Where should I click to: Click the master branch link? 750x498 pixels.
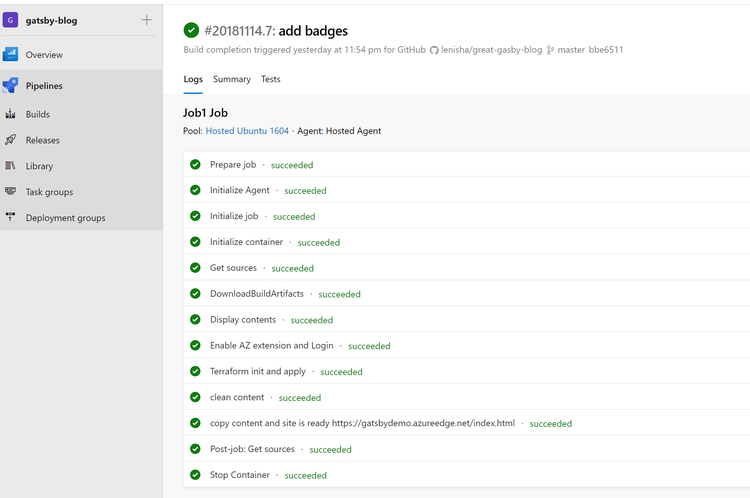[x=571, y=50]
